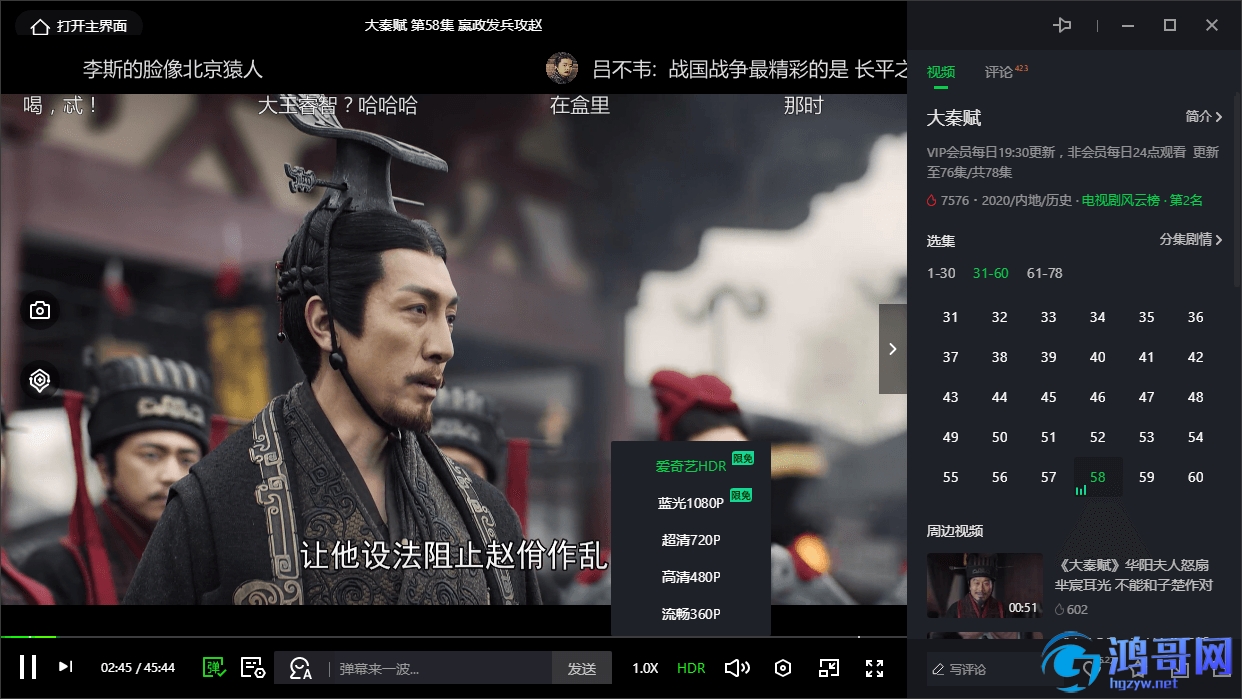Select 高清480P quality option
1242x699 pixels.
pyautogui.click(x=691, y=577)
